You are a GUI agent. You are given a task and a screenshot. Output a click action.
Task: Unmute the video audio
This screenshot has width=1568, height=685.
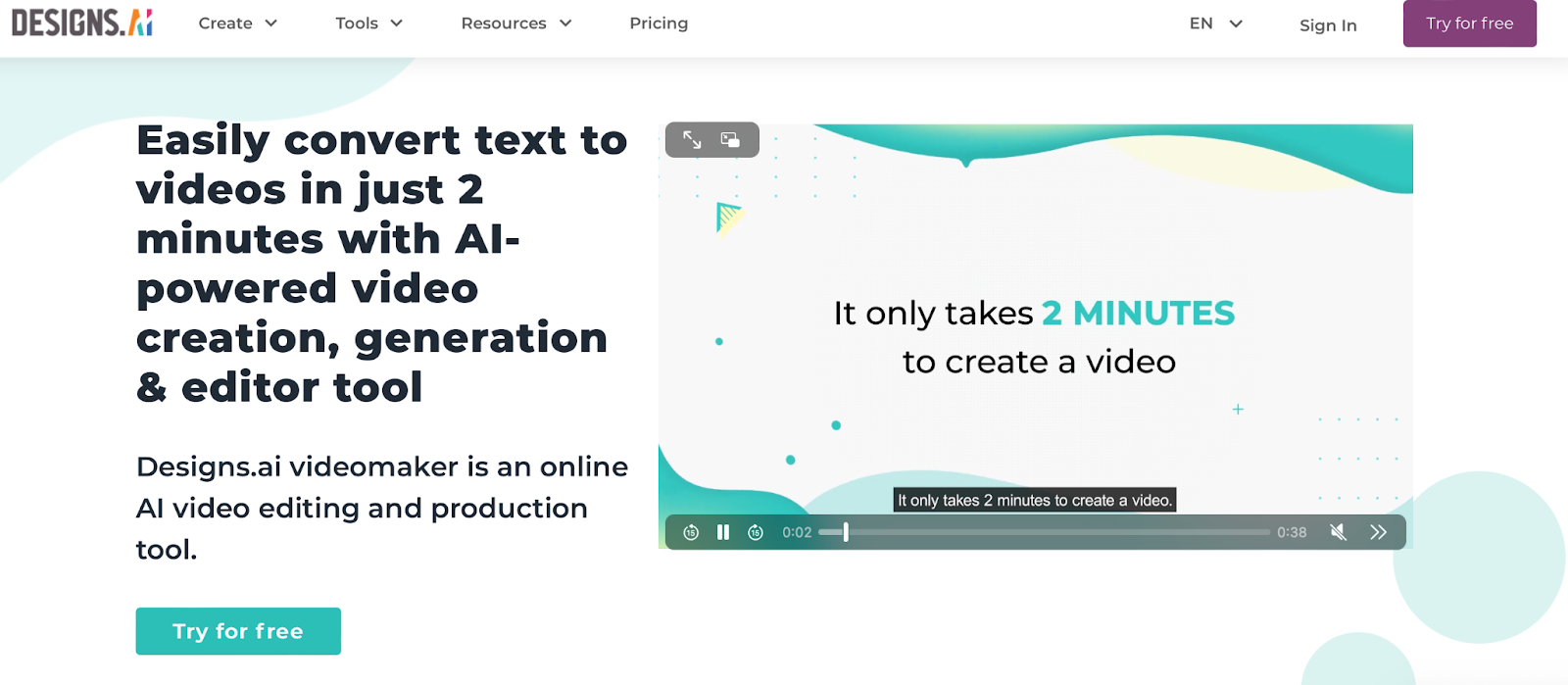1338,532
